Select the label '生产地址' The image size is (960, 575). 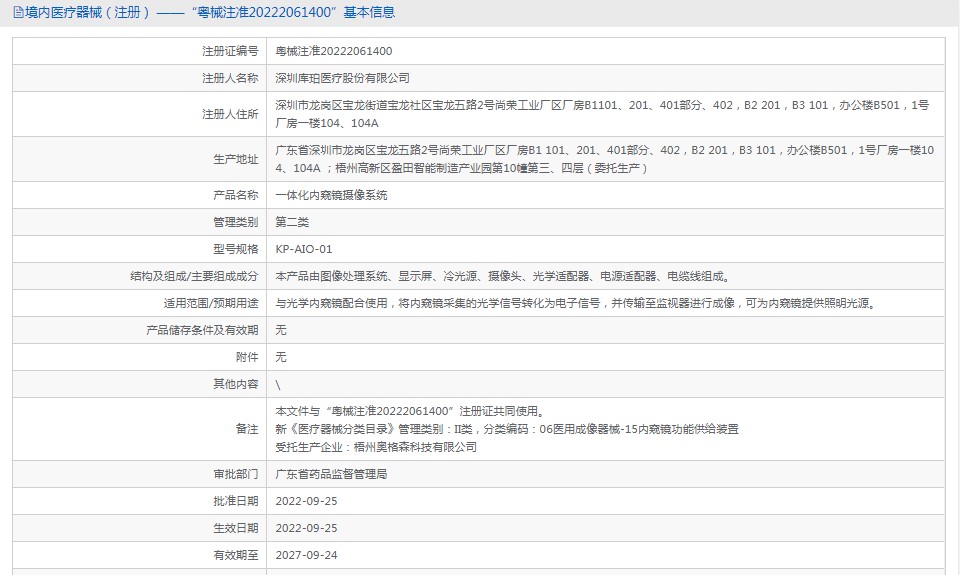[236, 159]
